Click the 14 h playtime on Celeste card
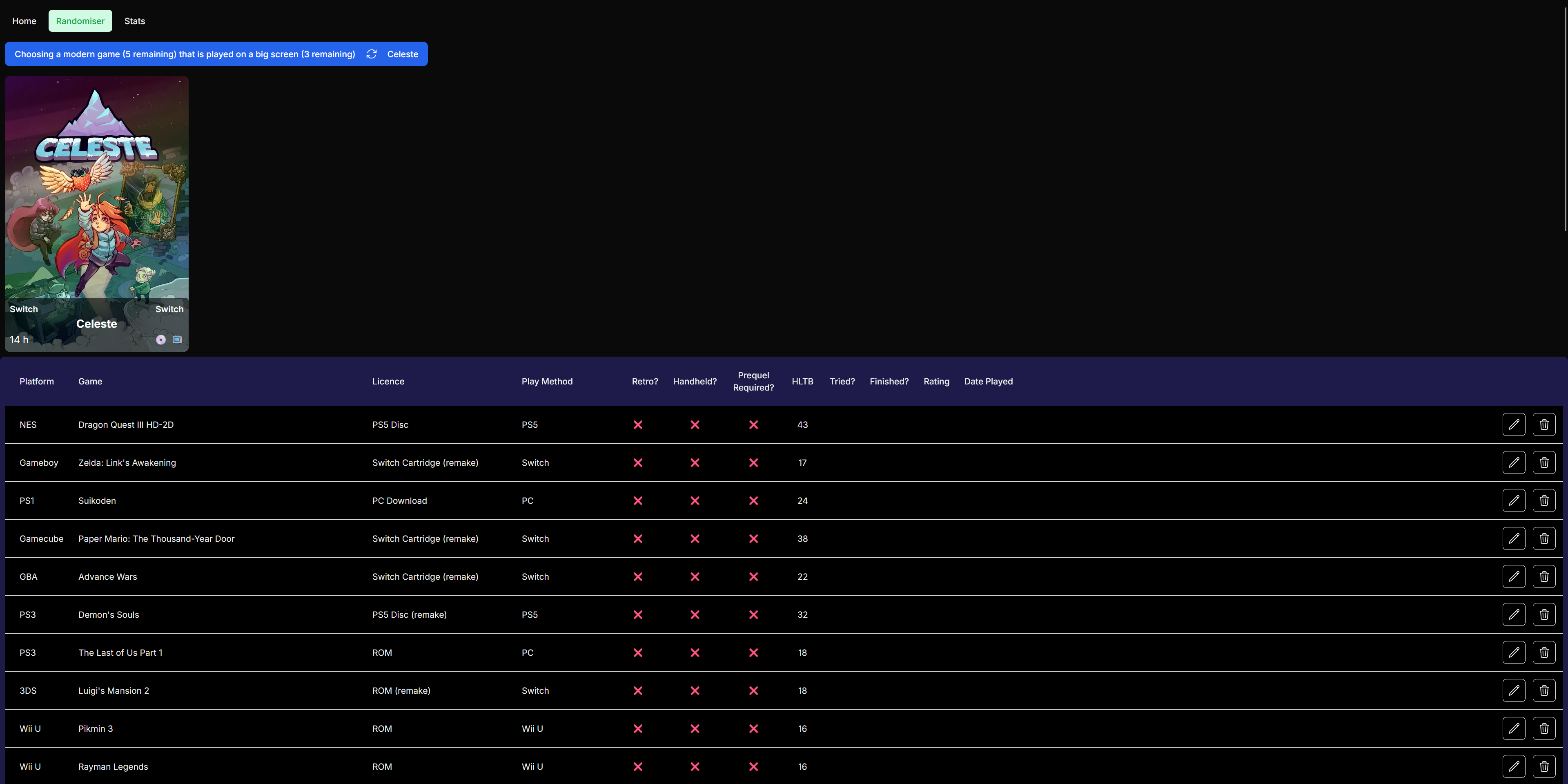Screen dimensions: 1568x784 19,340
